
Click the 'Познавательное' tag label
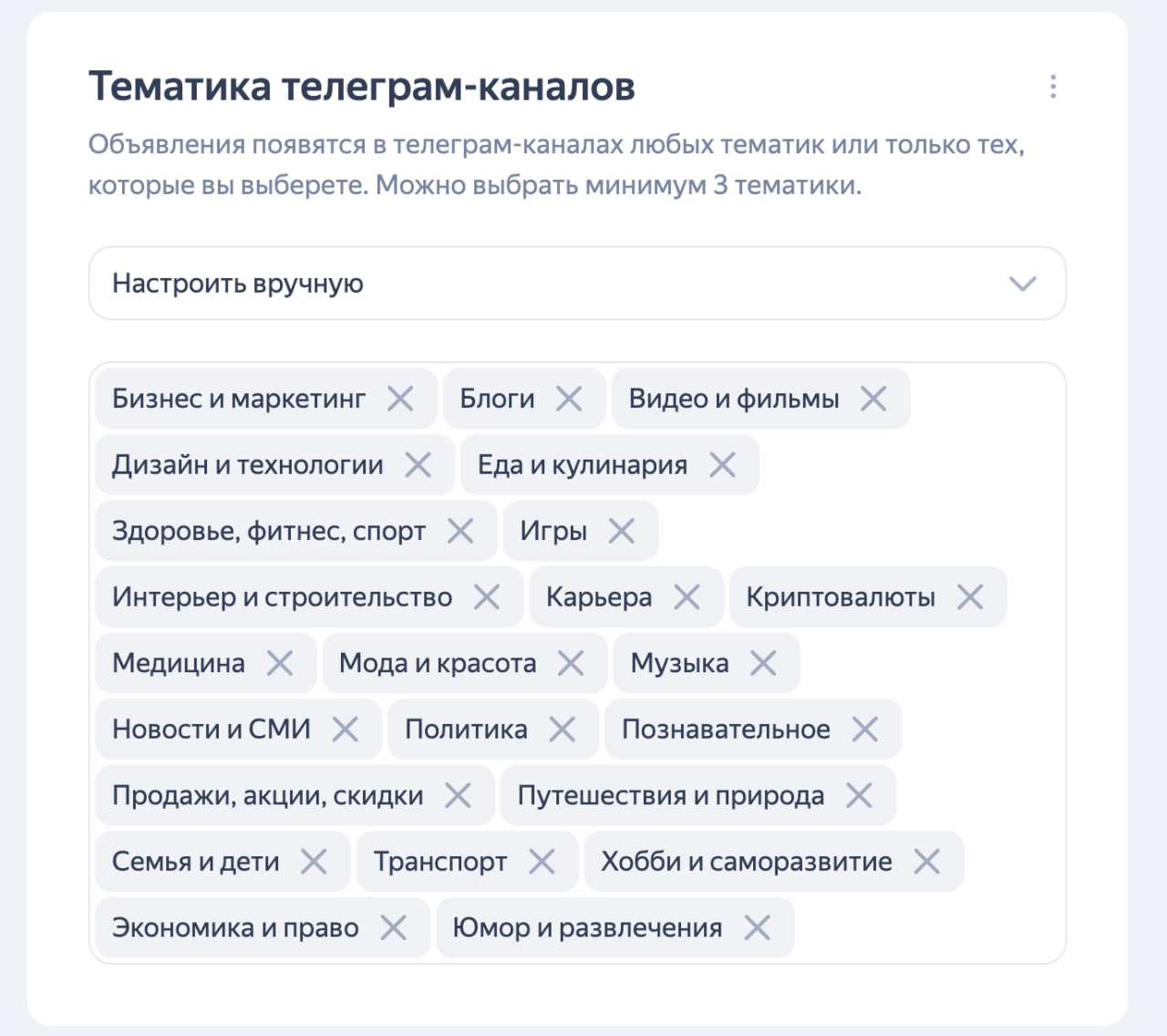click(x=726, y=730)
